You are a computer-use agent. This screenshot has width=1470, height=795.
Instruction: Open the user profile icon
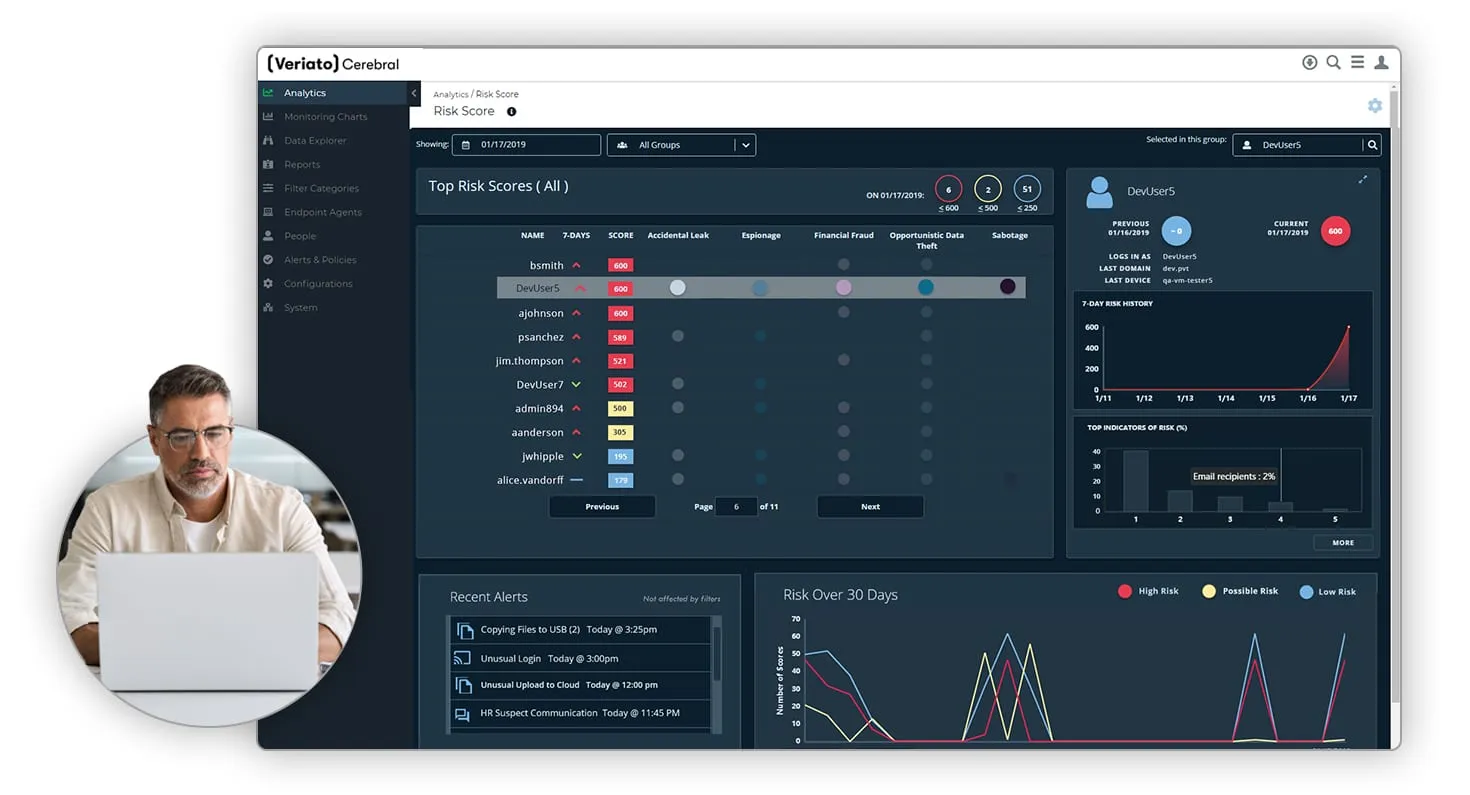coord(1381,62)
